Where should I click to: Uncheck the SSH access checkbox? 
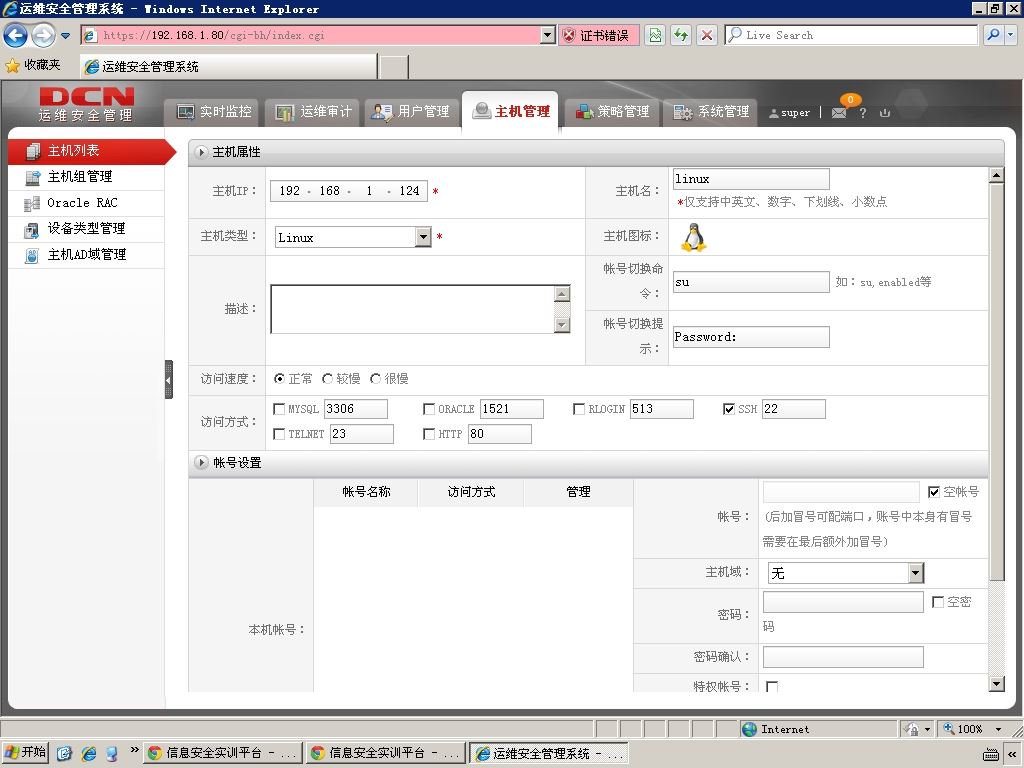pyautogui.click(x=729, y=409)
